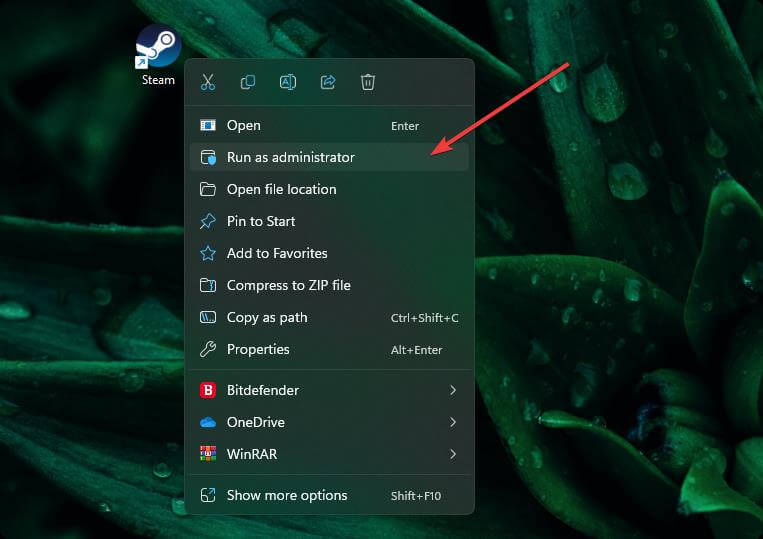Click the Ctrl+Shift+C shortcut text

point(424,318)
